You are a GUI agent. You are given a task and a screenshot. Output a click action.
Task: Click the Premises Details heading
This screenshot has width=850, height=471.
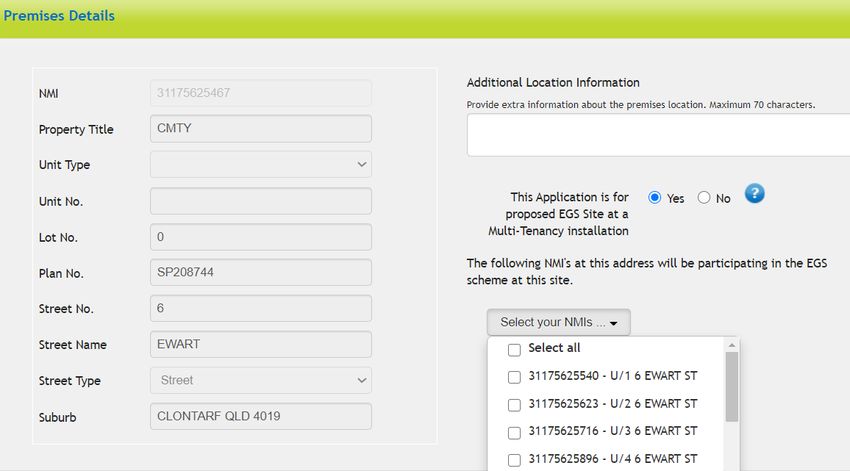(59, 16)
